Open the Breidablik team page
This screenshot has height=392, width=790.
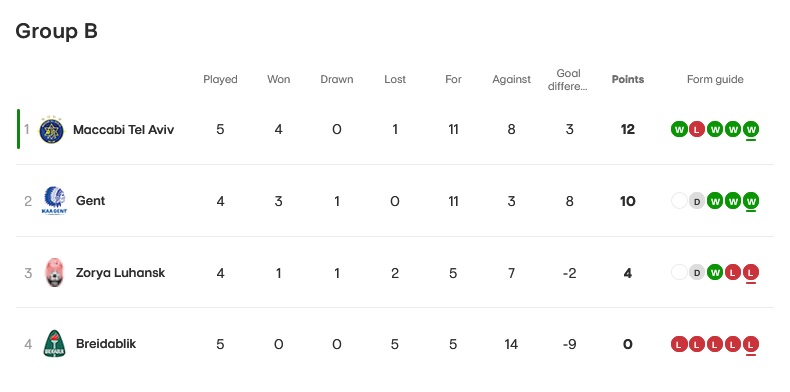click(106, 344)
